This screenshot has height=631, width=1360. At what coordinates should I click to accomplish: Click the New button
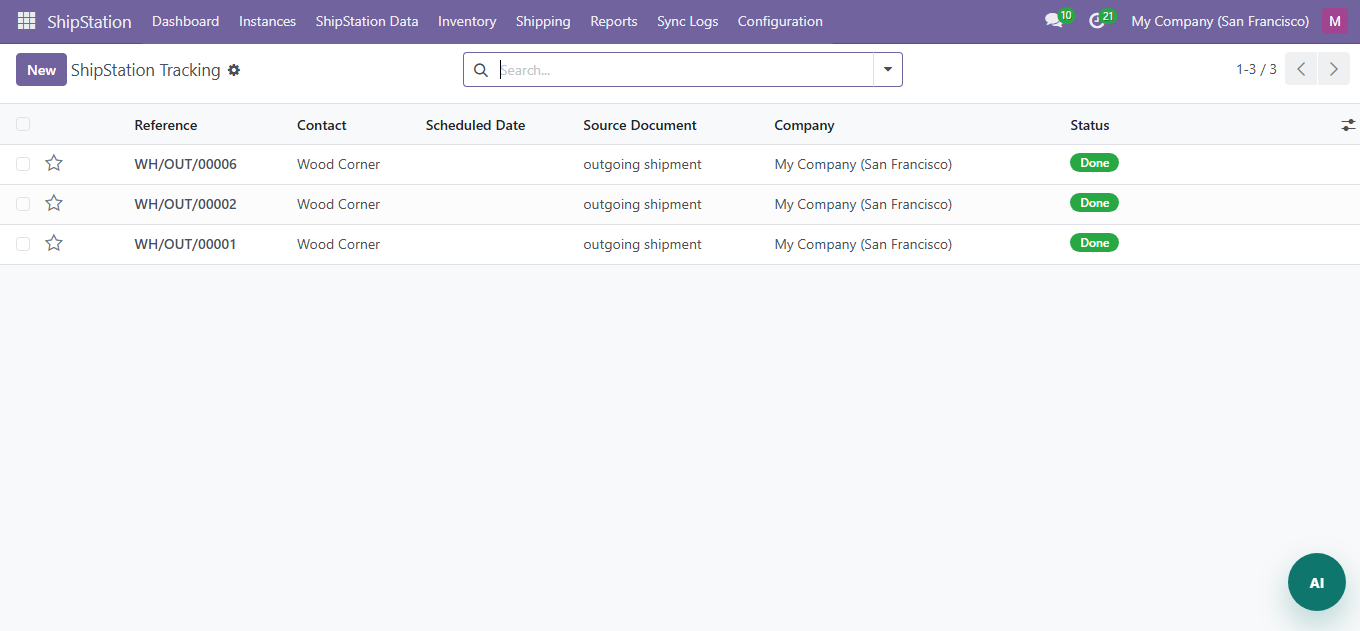coord(41,70)
